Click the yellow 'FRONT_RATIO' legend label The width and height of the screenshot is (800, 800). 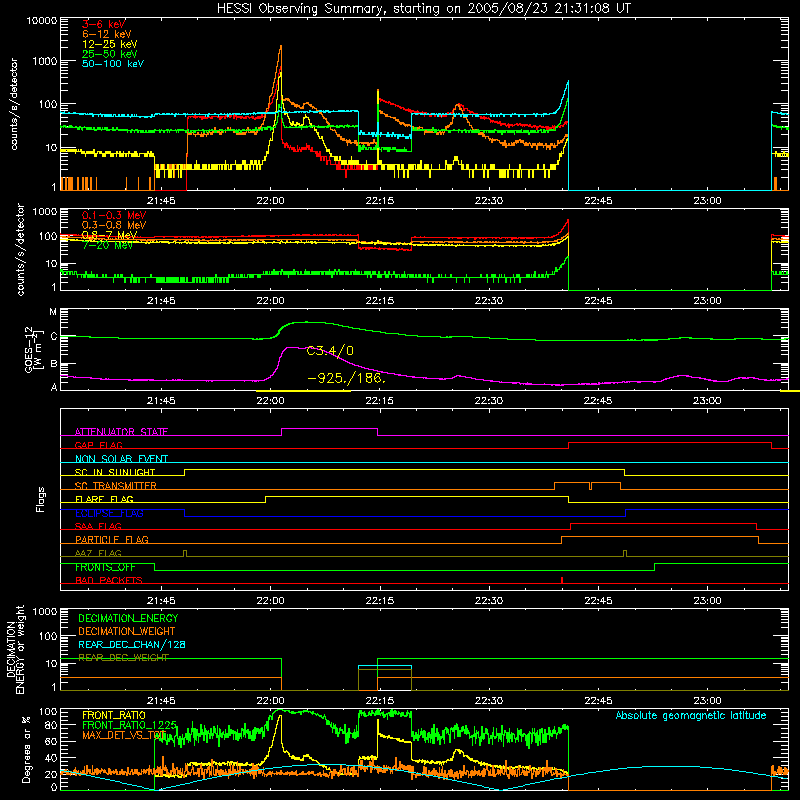(114, 715)
